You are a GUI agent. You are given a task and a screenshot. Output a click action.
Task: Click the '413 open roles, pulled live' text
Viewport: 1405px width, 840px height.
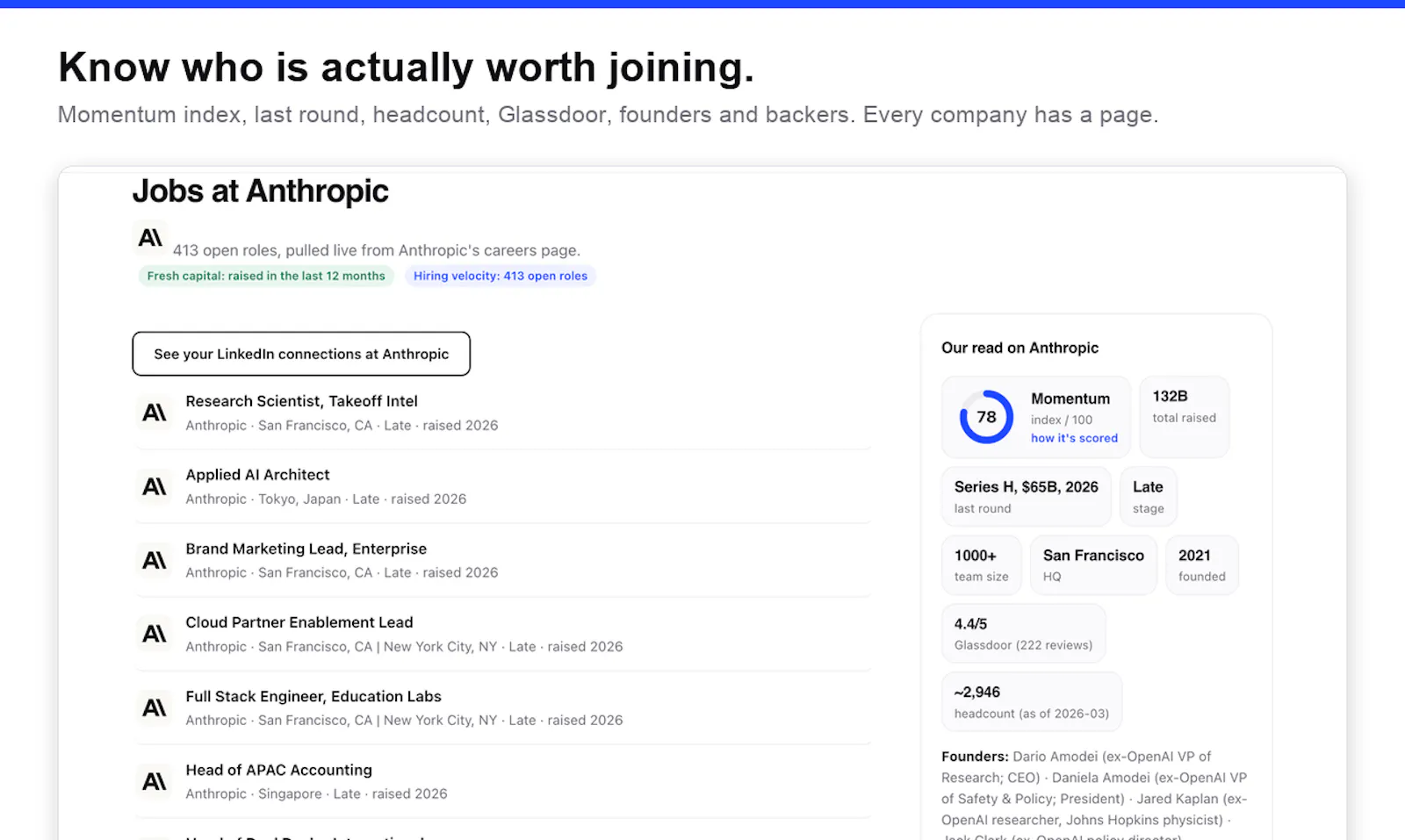click(377, 250)
